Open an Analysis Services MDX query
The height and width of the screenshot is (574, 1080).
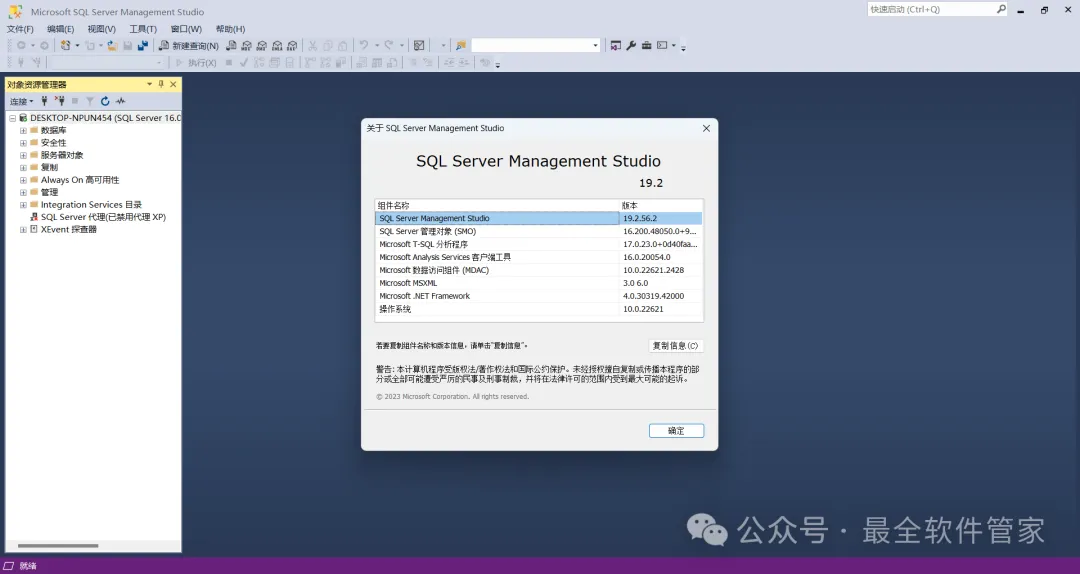[247, 45]
